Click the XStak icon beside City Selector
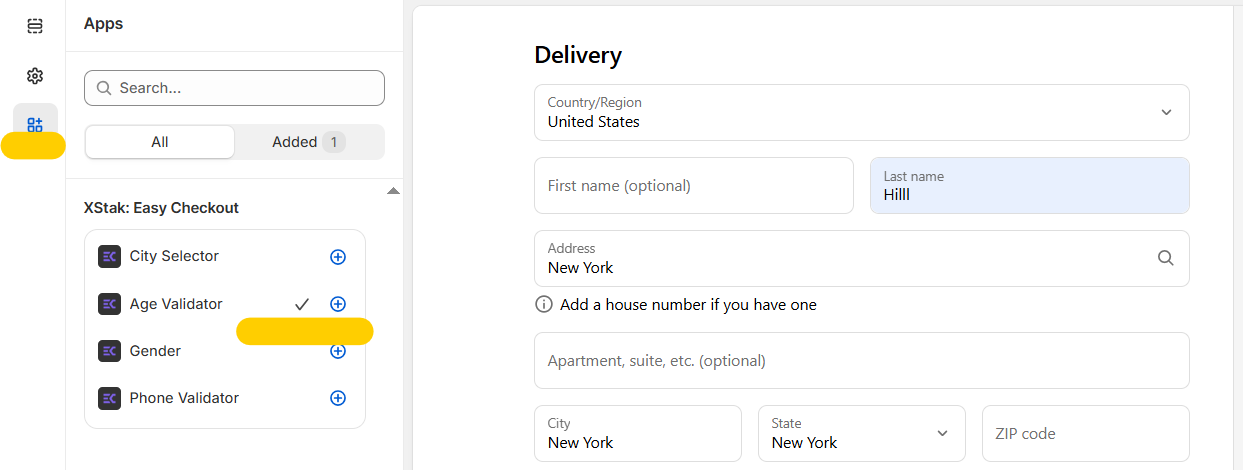 109,257
